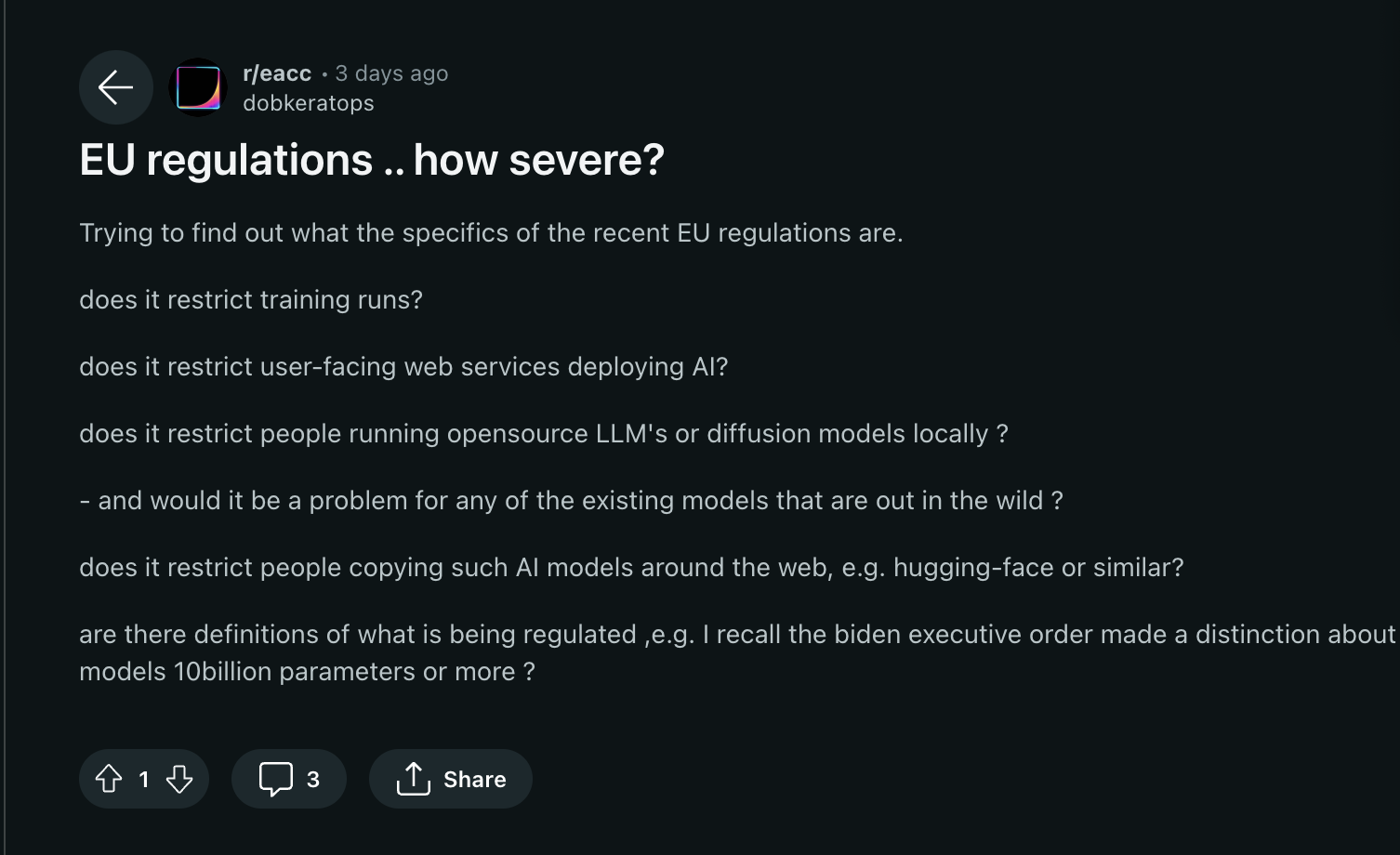This screenshot has height=855, width=1400.
Task: Click the post title "EU regulations .. how severe?"
Action: pyautogui.click(x=372, y=160)
